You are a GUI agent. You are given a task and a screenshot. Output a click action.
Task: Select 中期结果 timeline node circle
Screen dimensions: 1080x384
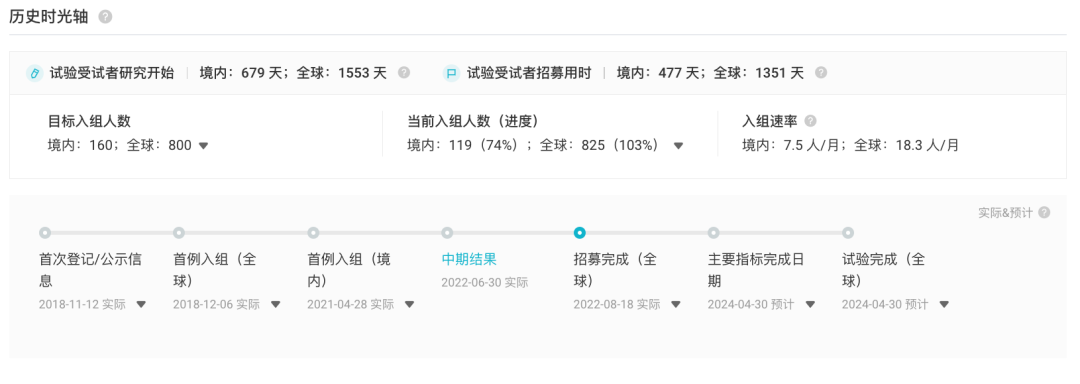pos(447,233)
